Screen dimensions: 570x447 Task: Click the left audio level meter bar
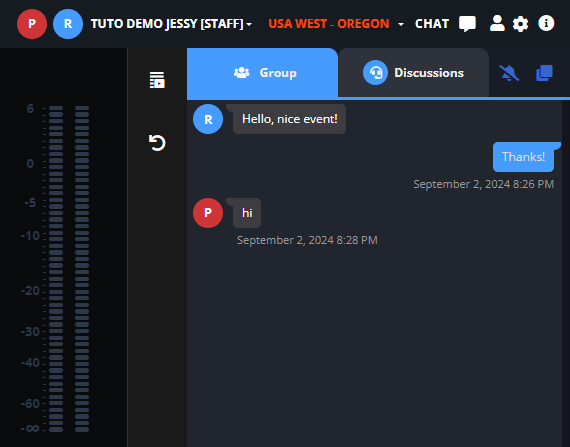tap(56, 269)
